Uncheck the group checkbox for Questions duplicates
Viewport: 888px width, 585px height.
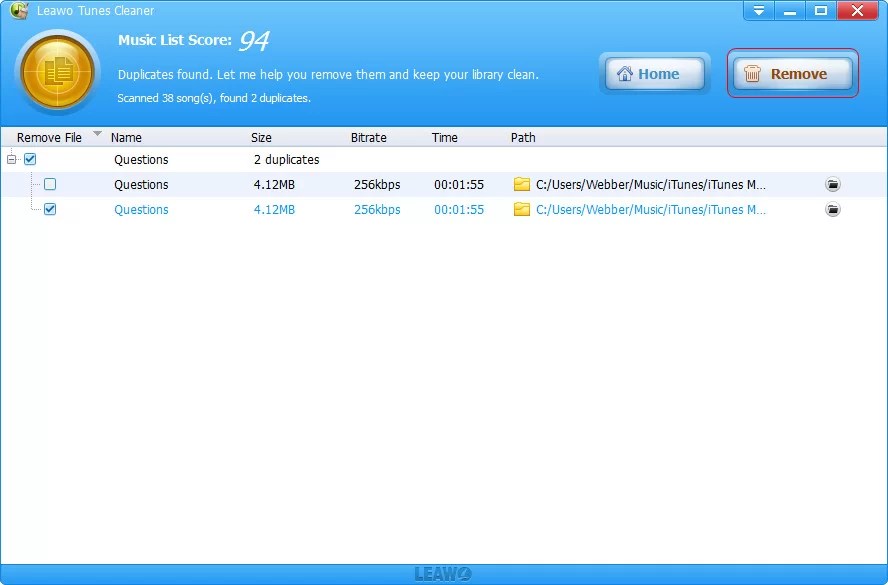coord(30,159)
